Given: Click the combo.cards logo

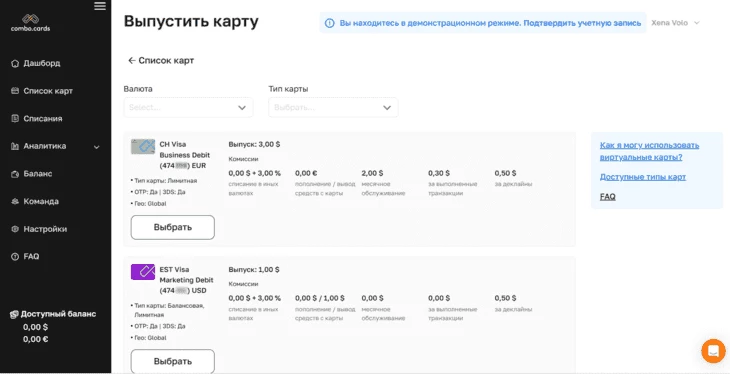Looking at the screenshot, I should 31,23.
